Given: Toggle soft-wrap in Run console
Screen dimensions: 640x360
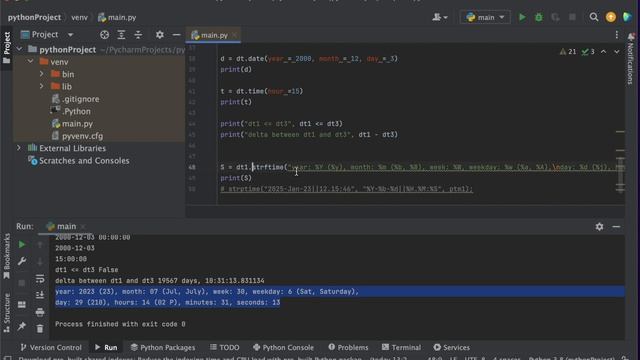Looking at the screenshot, I should click(x=40, y=279).
